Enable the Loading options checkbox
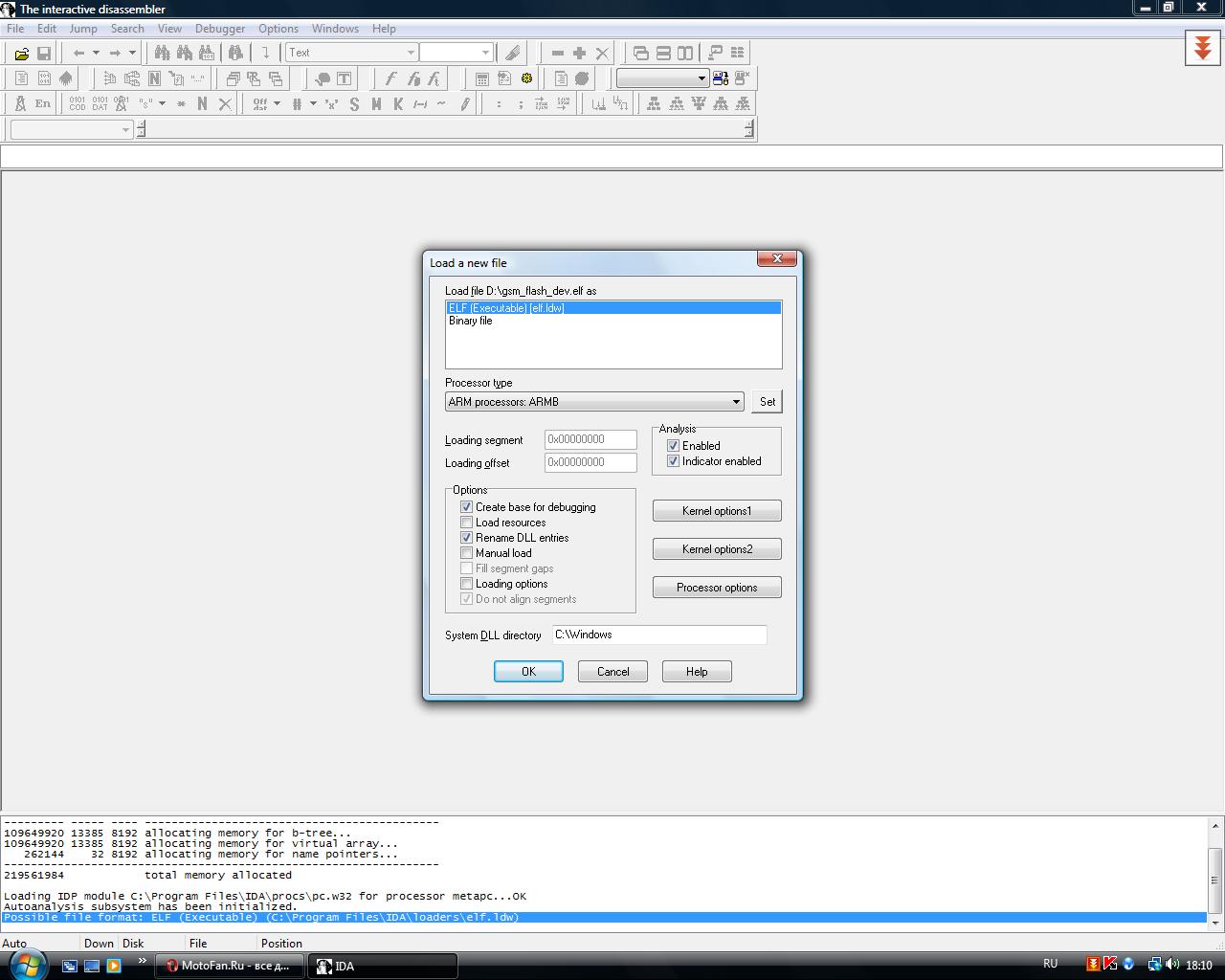 (467, 584)
